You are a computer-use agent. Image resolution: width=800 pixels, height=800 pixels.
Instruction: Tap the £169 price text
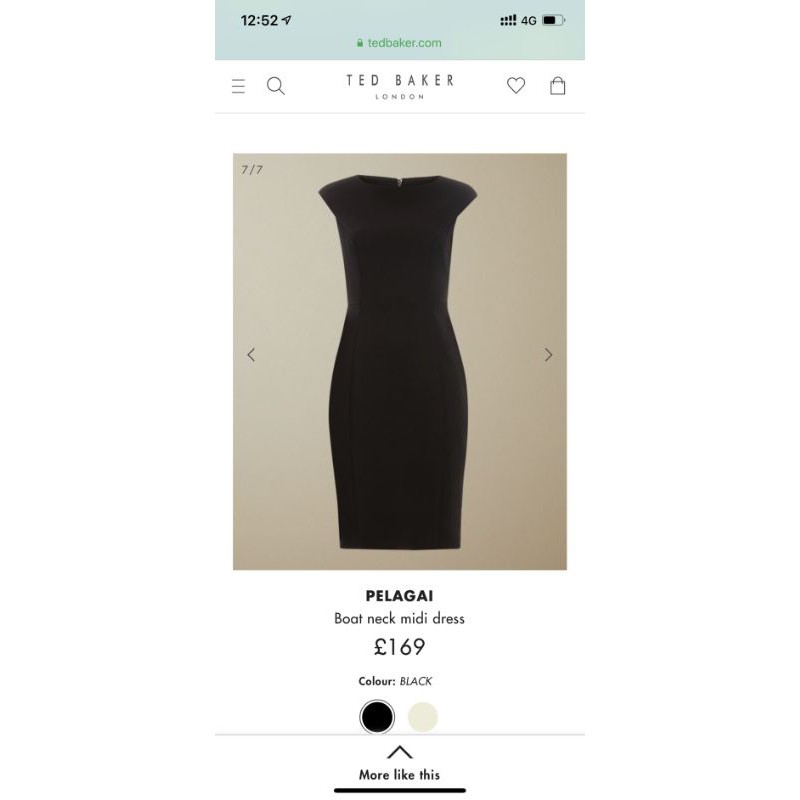[399, 647]
